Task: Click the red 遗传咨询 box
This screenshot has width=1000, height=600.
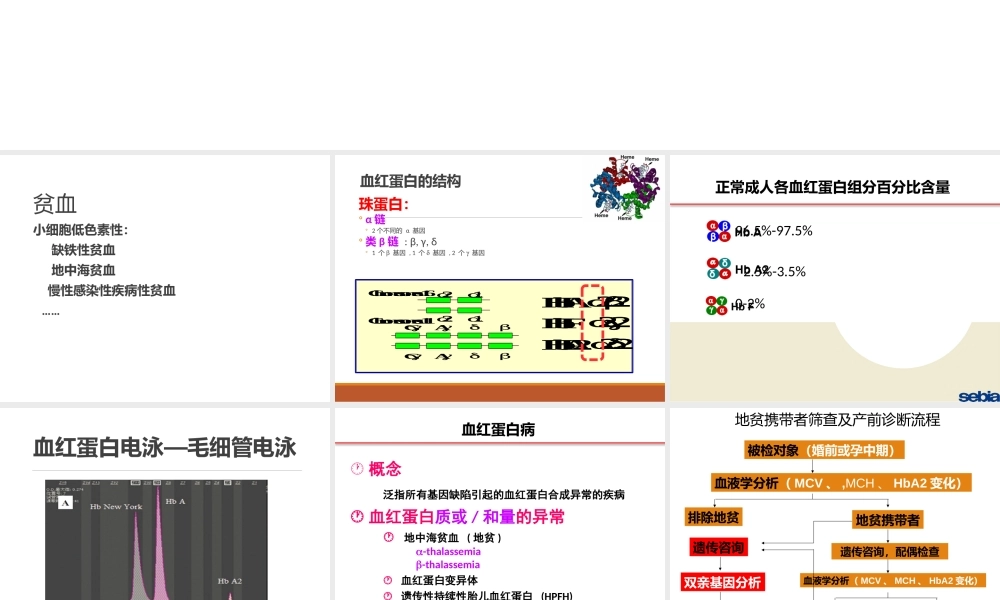Action: [x=717, y=546]
